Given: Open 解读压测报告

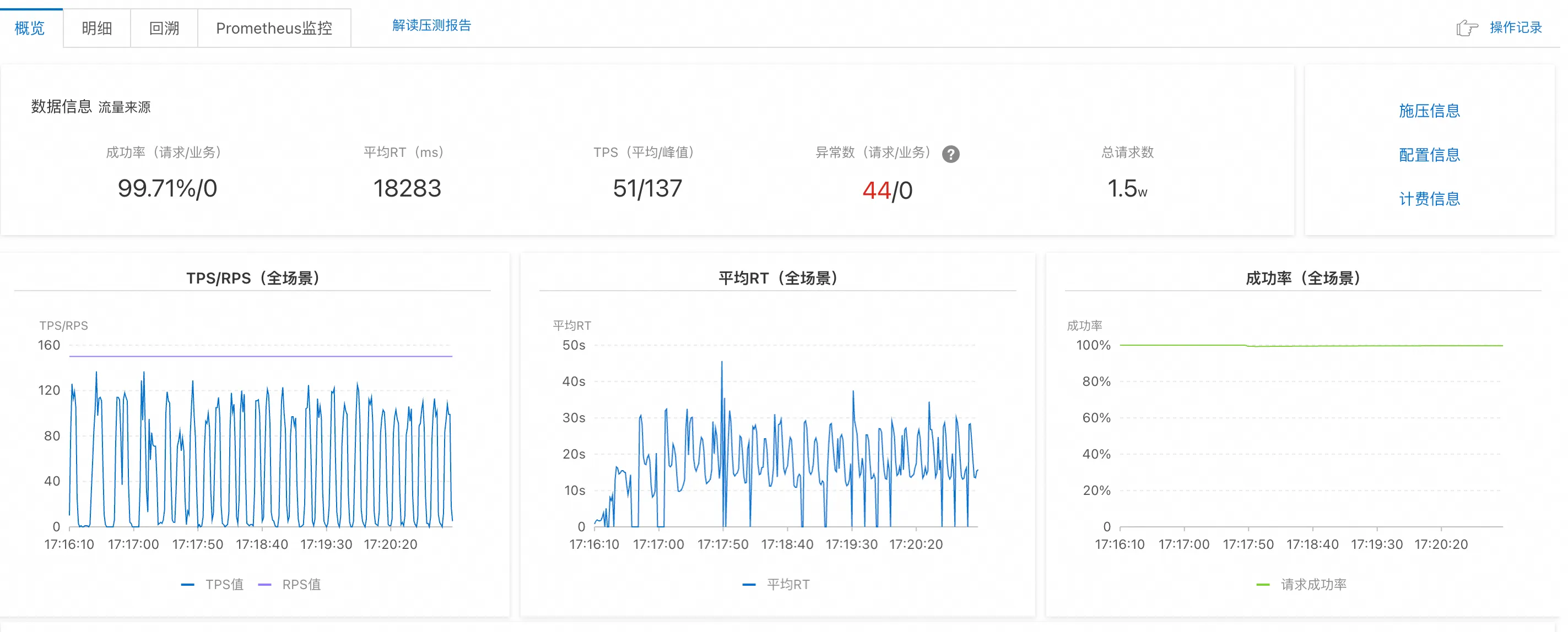Looking at the screenshot, I should 431,26.
